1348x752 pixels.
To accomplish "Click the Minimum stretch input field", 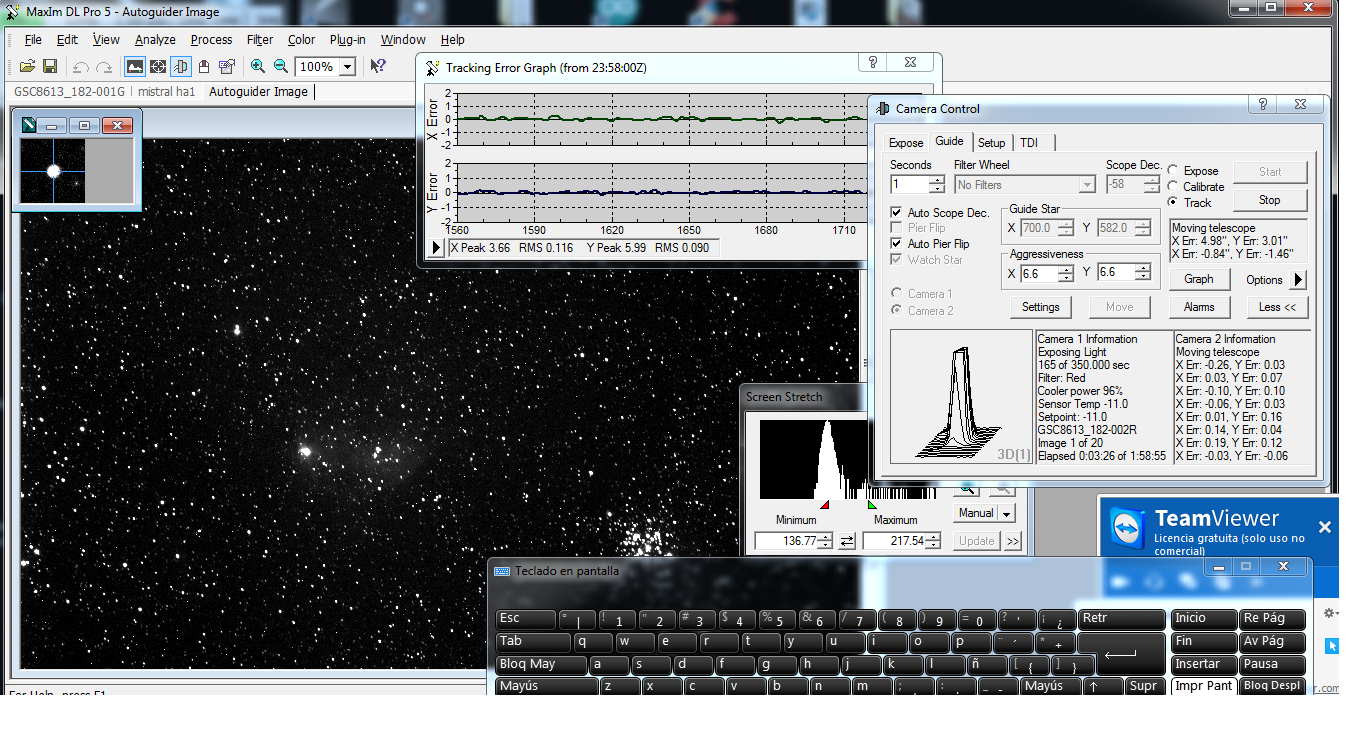I will (786, 541).
